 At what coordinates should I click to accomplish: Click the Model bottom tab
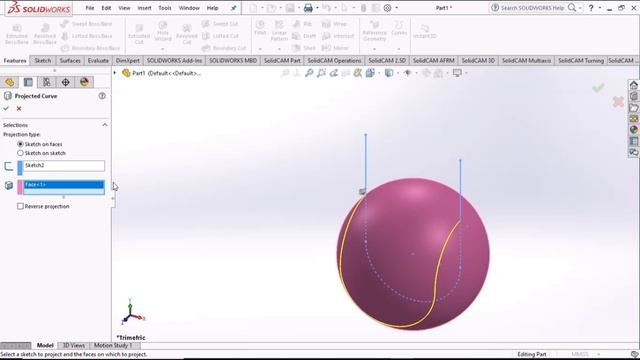pos(45,345)
